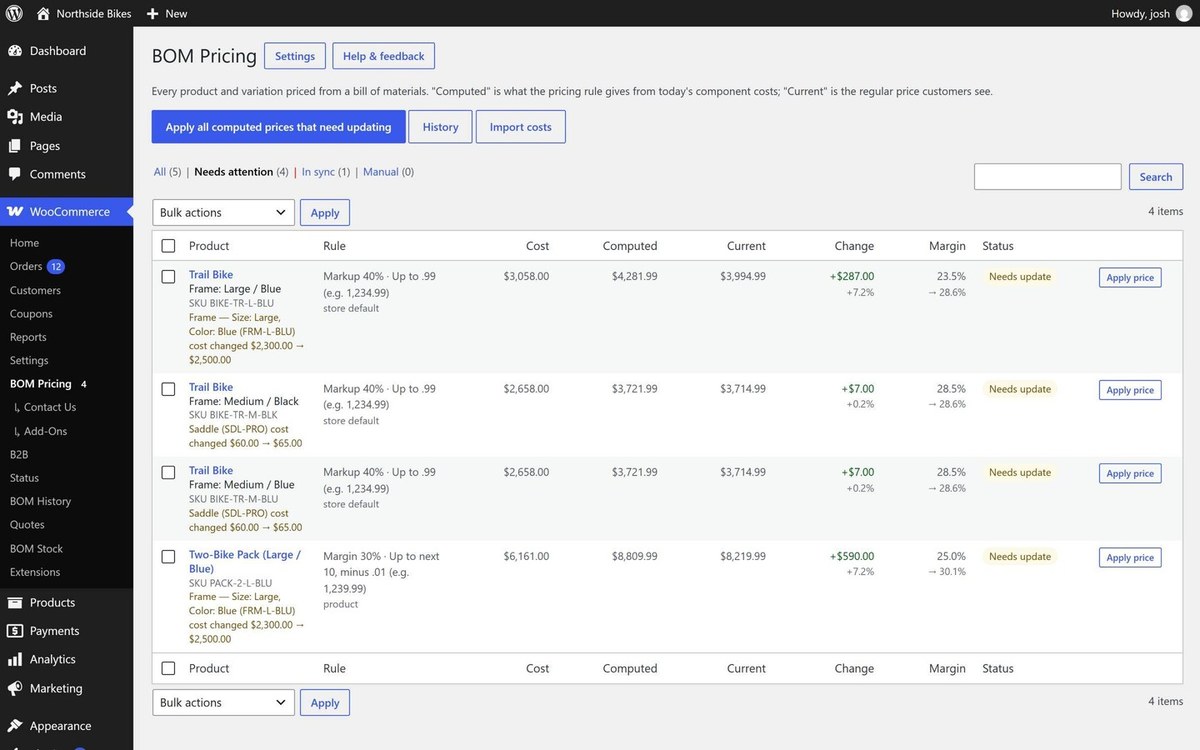Click Apply next to top Bulk actions
Viewport: 1200px width, 750px height.
tap(325, 213)
